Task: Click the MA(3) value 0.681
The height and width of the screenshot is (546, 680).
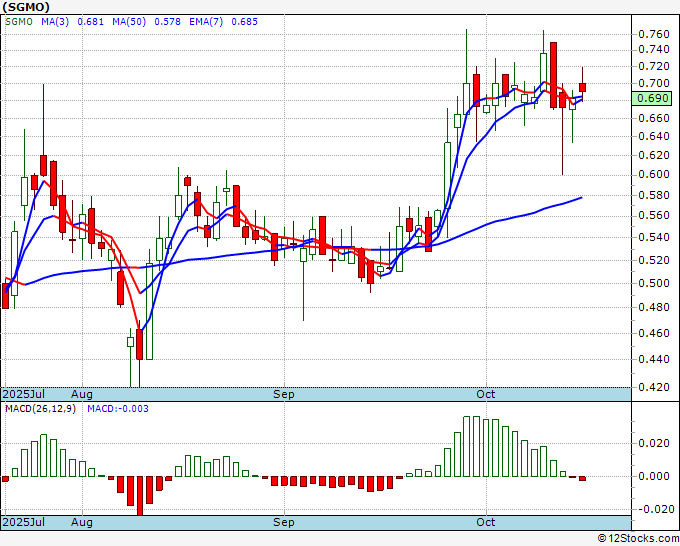Action: point(91,22)
